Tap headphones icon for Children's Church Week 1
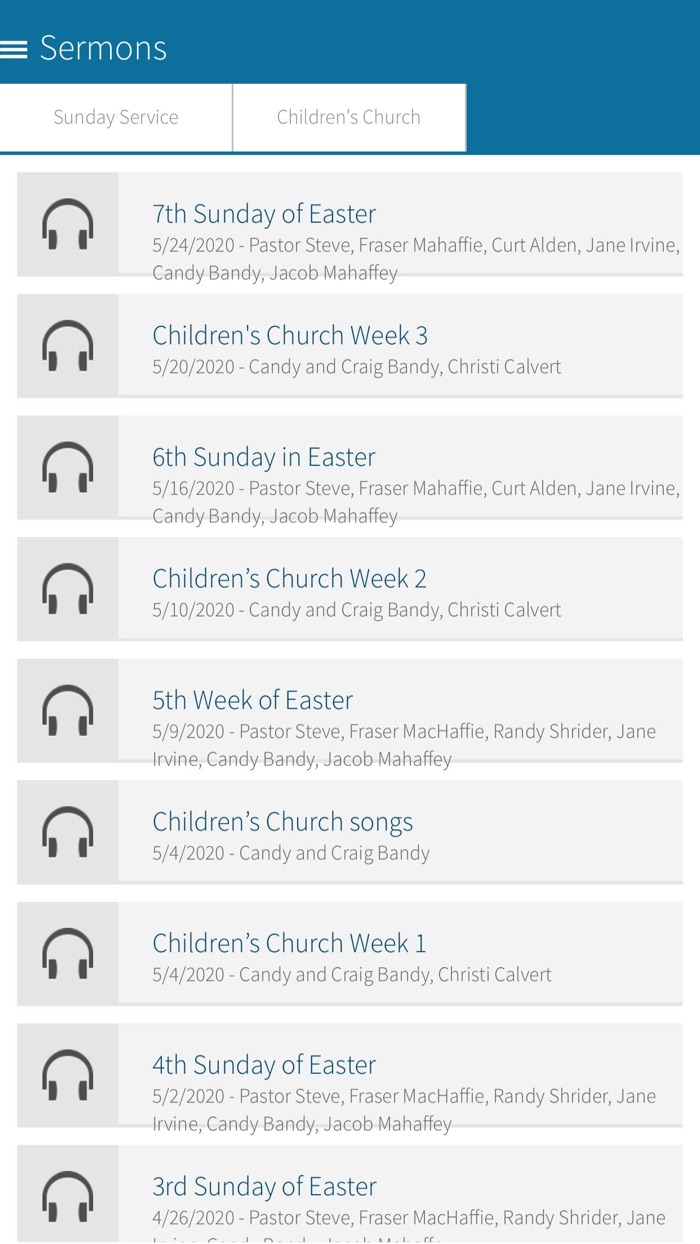 [x=68, y=953]
